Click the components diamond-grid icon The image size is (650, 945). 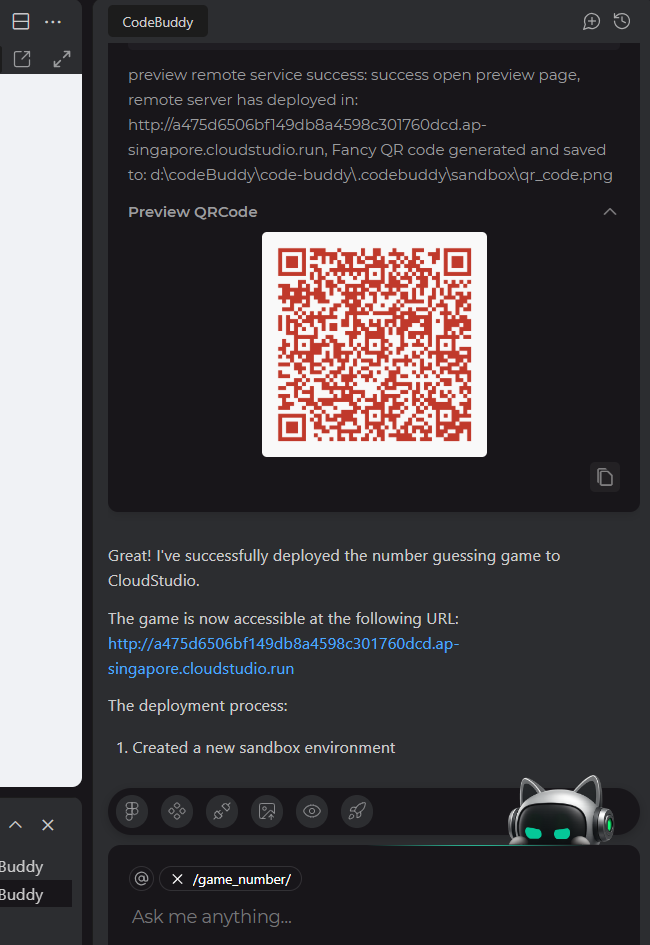coord(177,811)
